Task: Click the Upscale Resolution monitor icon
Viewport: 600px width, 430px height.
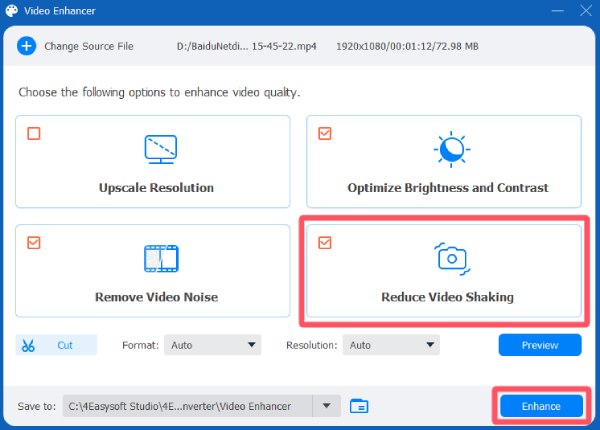Action: coord(161,149)
